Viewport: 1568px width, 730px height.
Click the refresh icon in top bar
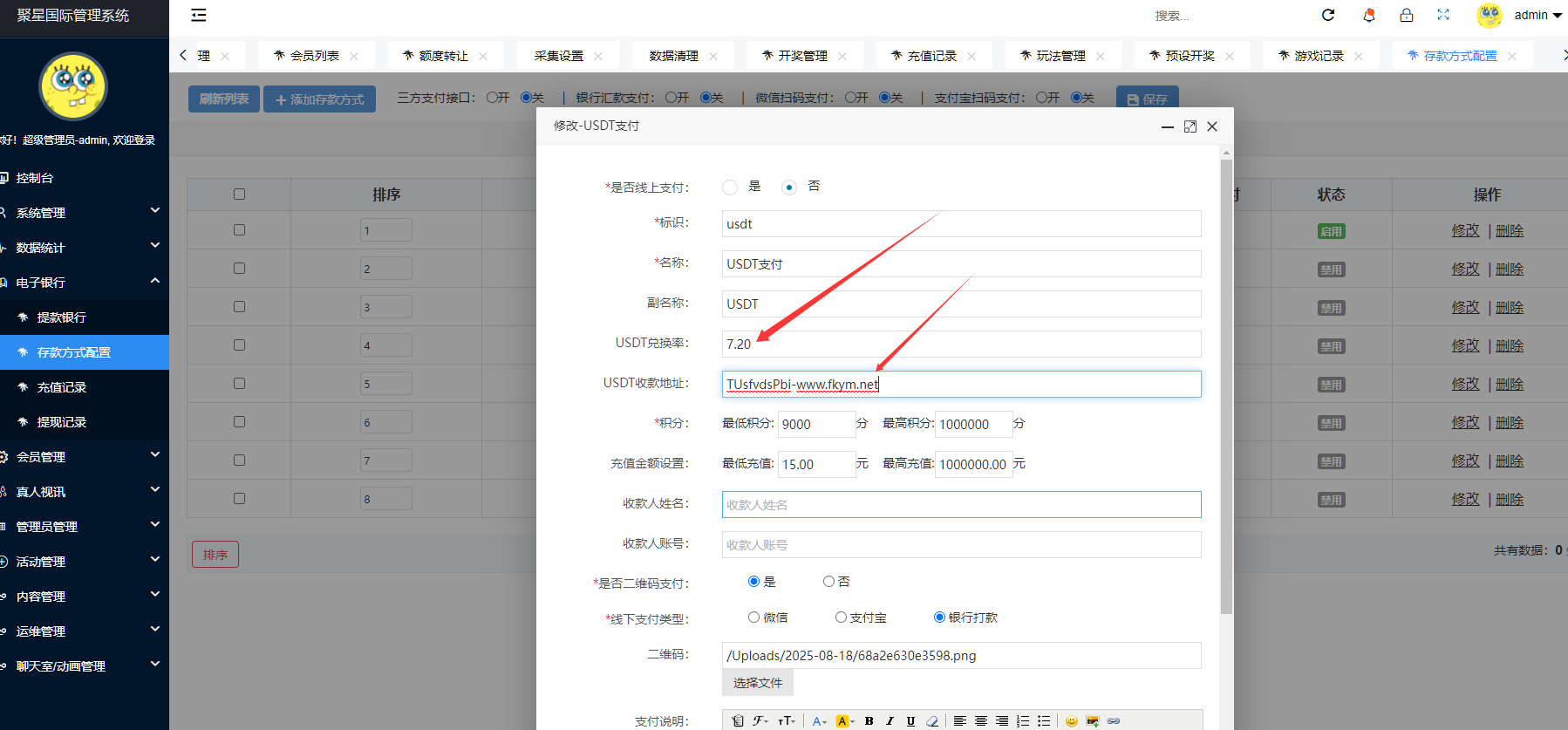point(1328,15)
